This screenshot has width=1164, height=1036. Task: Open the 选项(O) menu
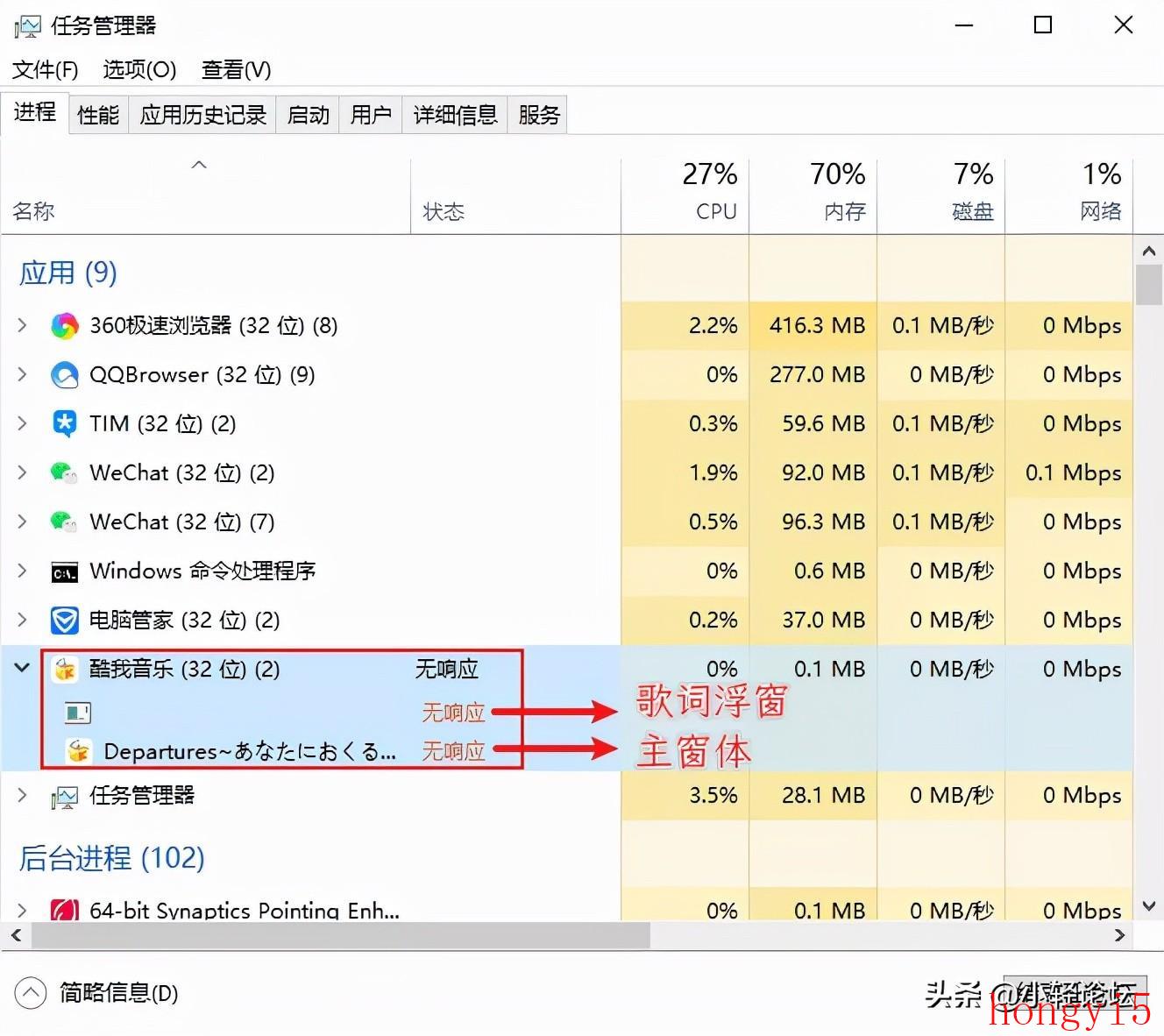[139, 69]
